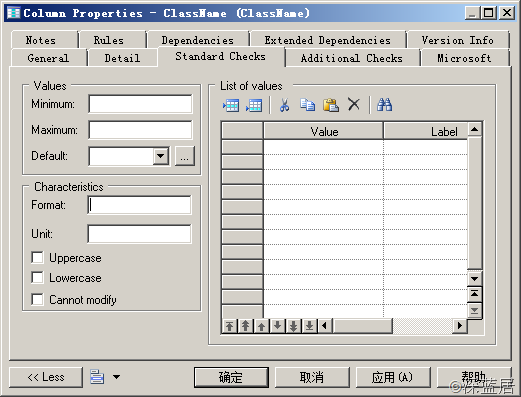521x397 pixels.
Task: Check the Cannot modify option
Action: 37,299
